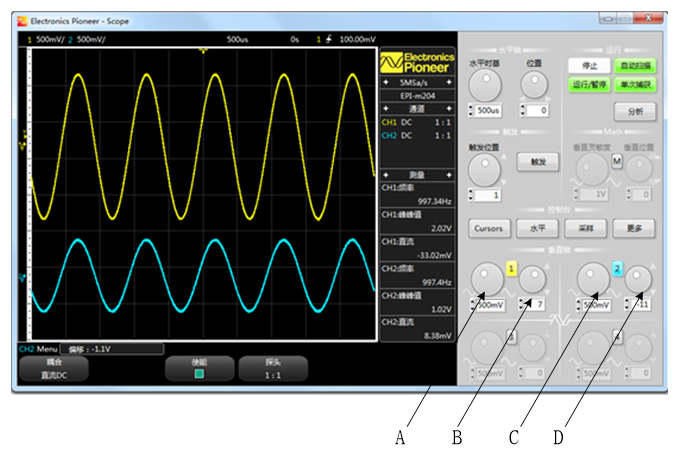Image resolution: width=685 pixels, height=455 pixels.
Task: Click the 运行/暂停 run/pause button
Action: (589, 85)
